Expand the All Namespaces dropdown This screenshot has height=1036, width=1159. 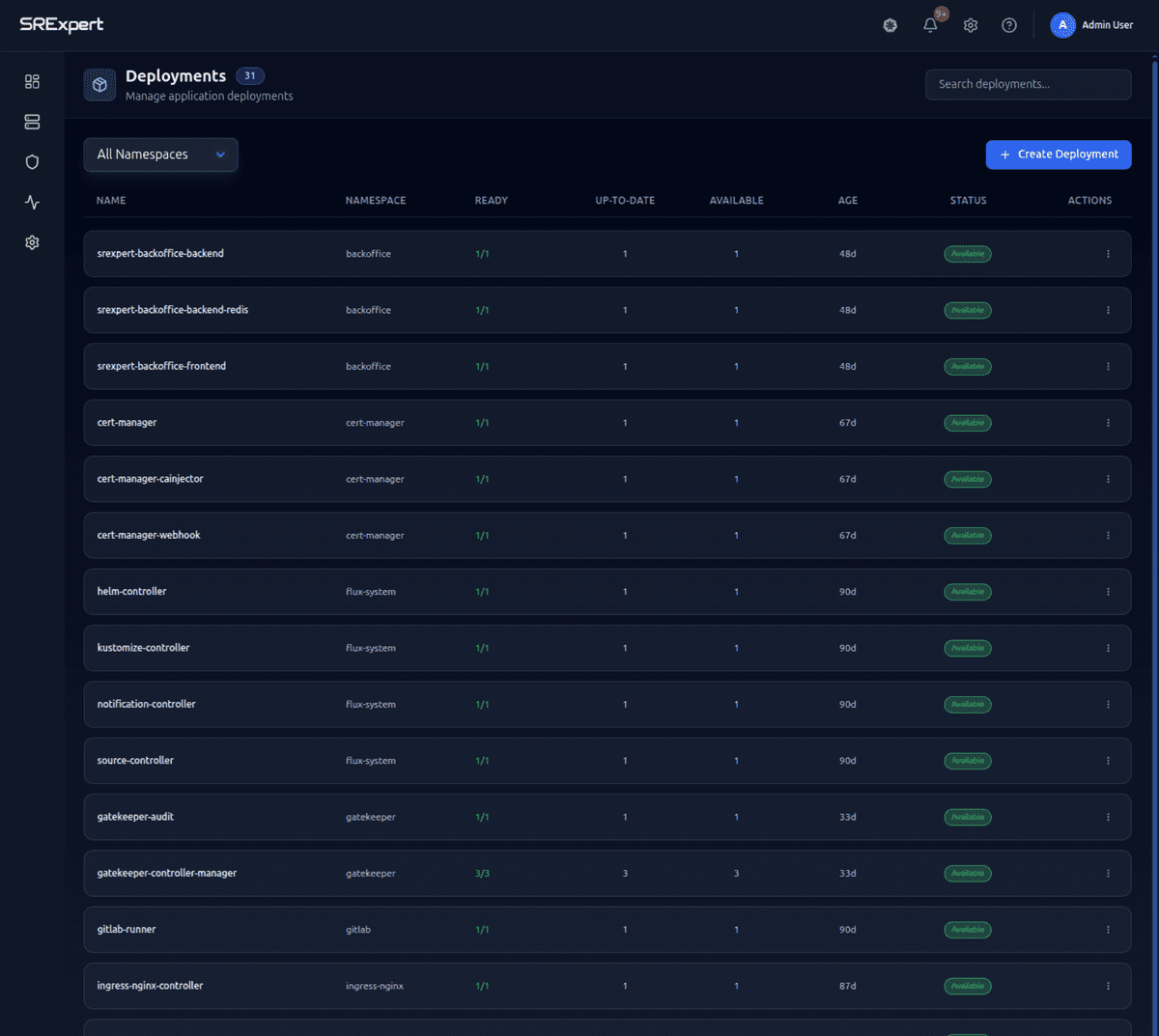tap(160, 154)
